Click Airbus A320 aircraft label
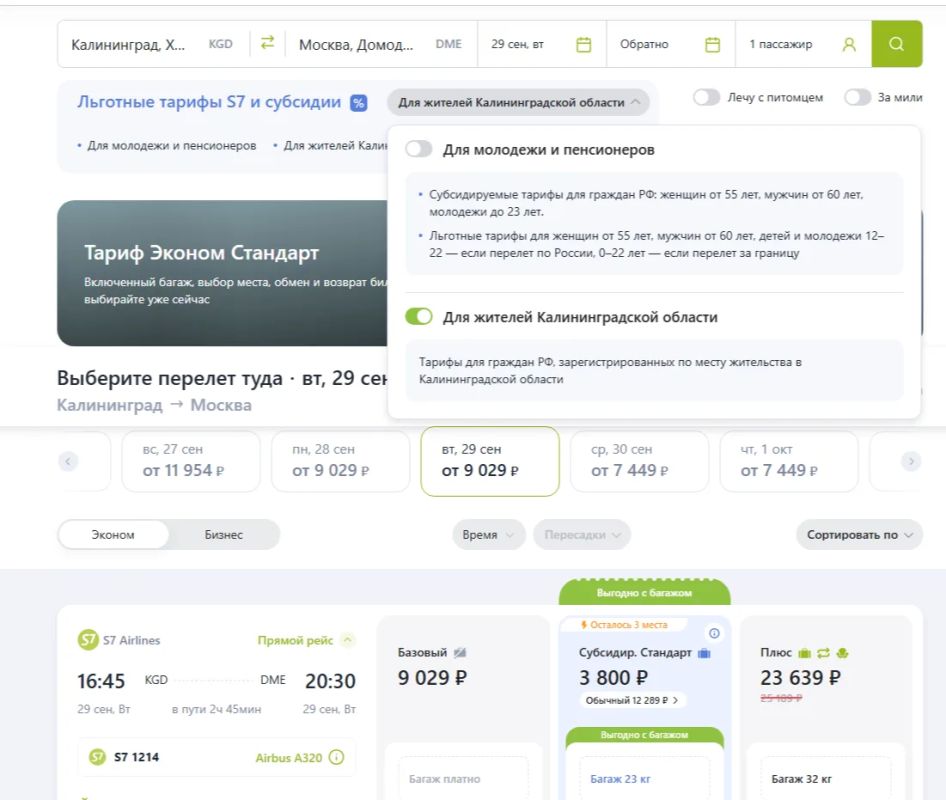 click(288, 758)
